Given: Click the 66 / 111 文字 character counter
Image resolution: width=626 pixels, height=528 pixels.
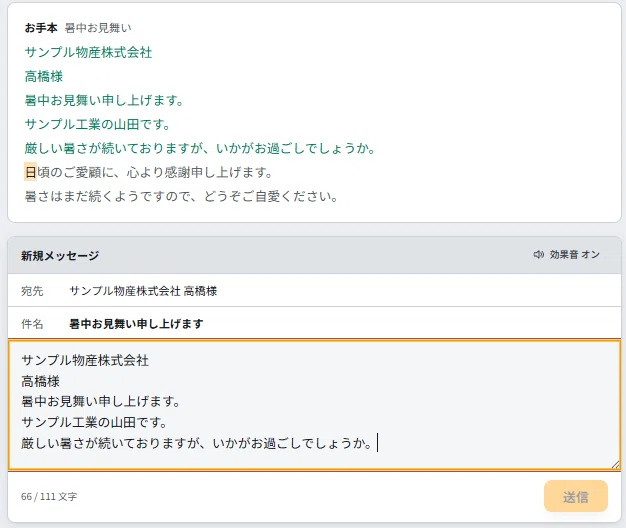Looking at the screenshot, I should (49, 496).
